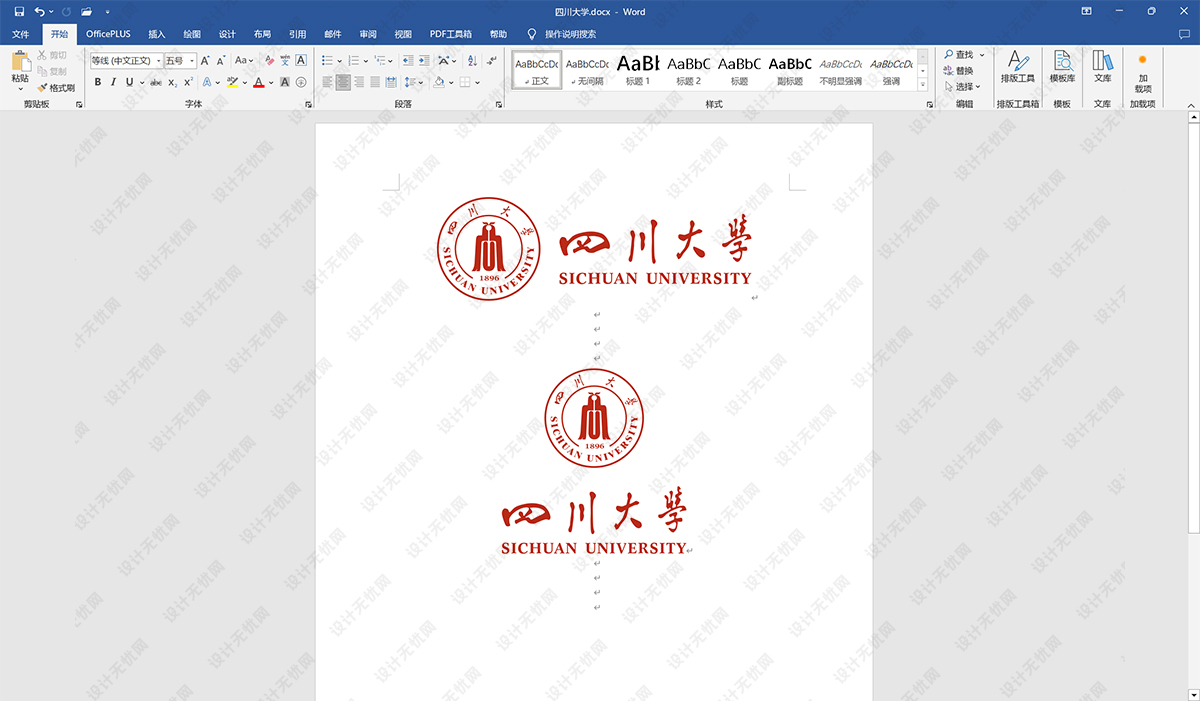Open the 排版工具 typesetting tool
This screenshot has height=701, width=1200.
coord(1018,67)
